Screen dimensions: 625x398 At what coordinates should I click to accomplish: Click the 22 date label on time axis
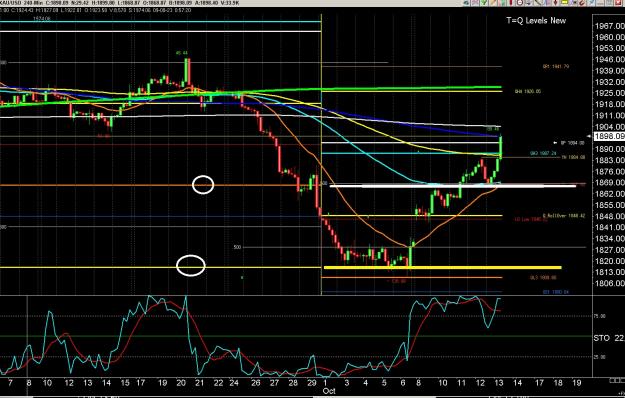coord(218,383)
